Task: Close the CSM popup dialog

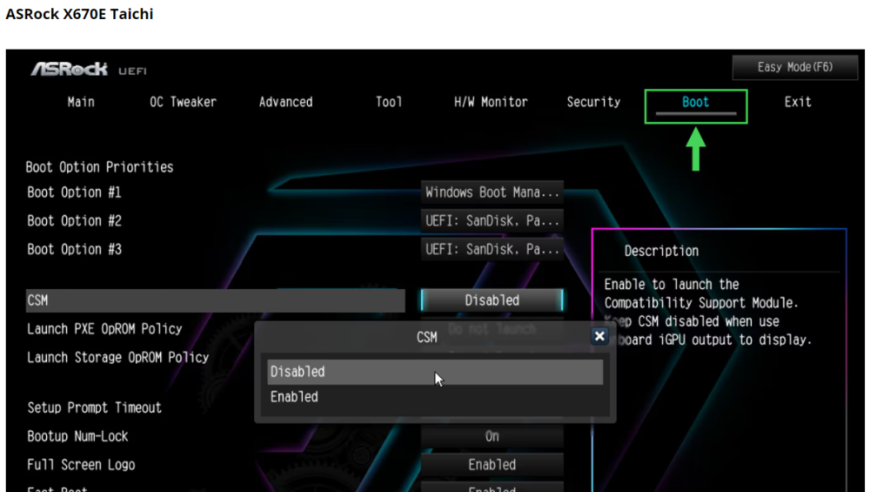Action: pyautogui.click(x=599, y=336)
